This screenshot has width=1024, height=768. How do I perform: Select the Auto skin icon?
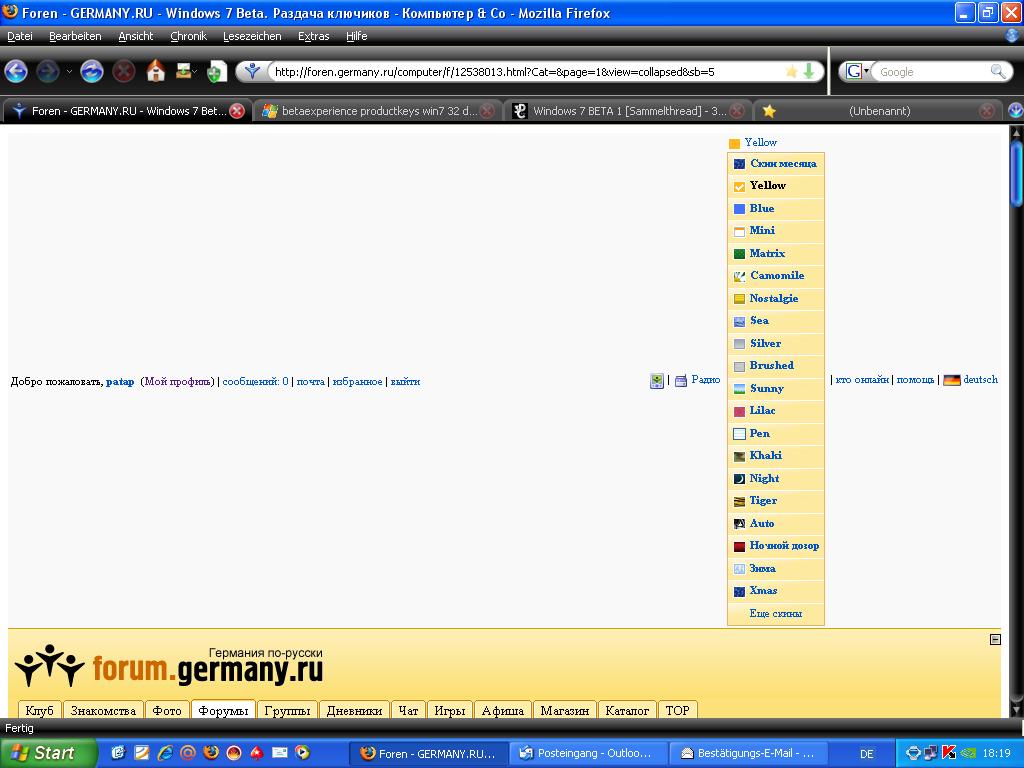[x=739, y=524]
